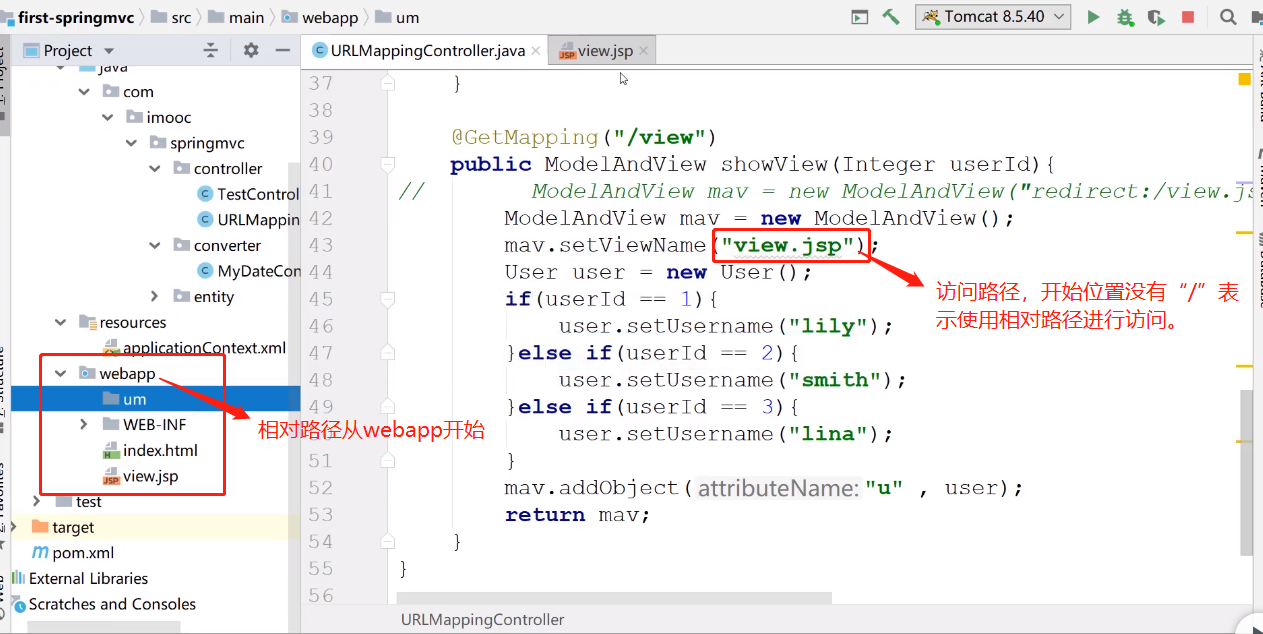
Task: Run with Coverage using shield icon
Action: coord(1156,17)
